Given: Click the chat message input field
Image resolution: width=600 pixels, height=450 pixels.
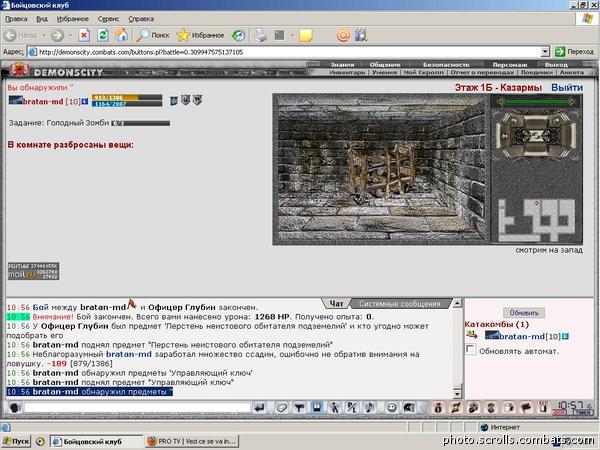Looking at the screenshot, I should click(x=137, y=408).
